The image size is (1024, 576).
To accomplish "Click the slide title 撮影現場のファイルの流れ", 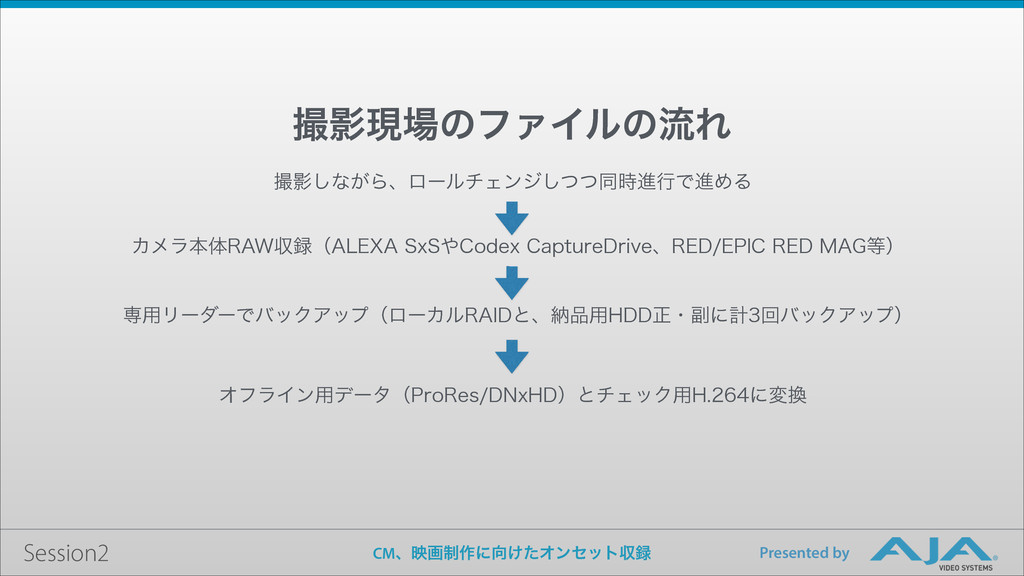I will click(x=511, y=124).
